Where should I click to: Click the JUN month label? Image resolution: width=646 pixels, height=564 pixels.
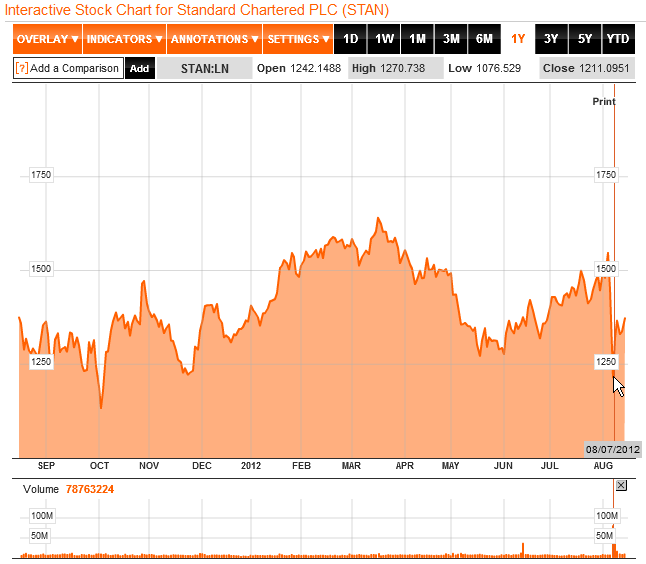(503, 466)
